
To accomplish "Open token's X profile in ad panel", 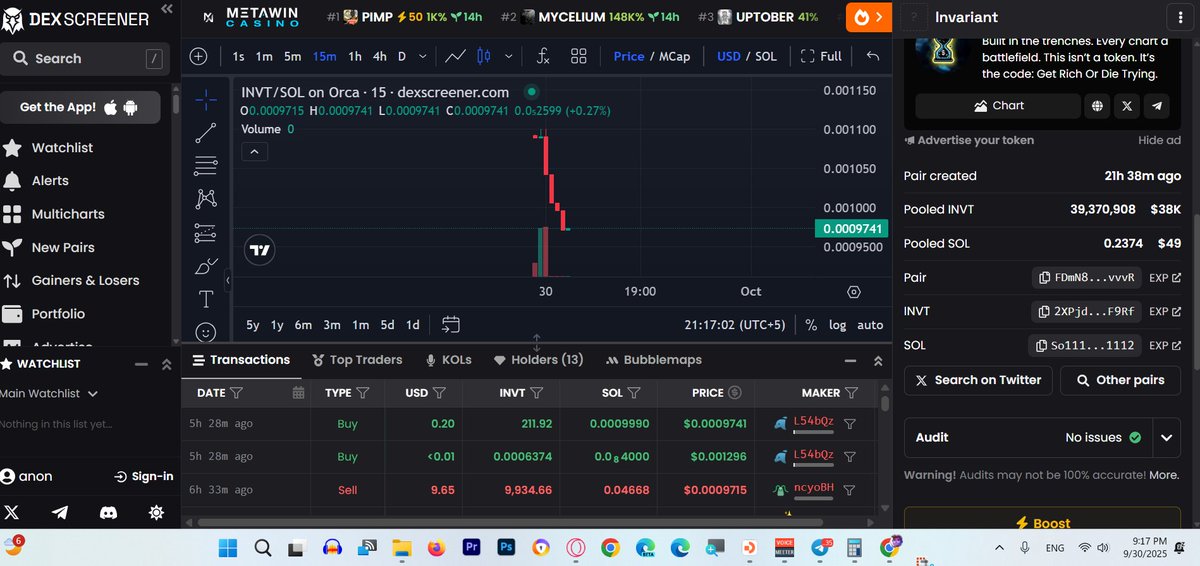I will point(1127,105).
